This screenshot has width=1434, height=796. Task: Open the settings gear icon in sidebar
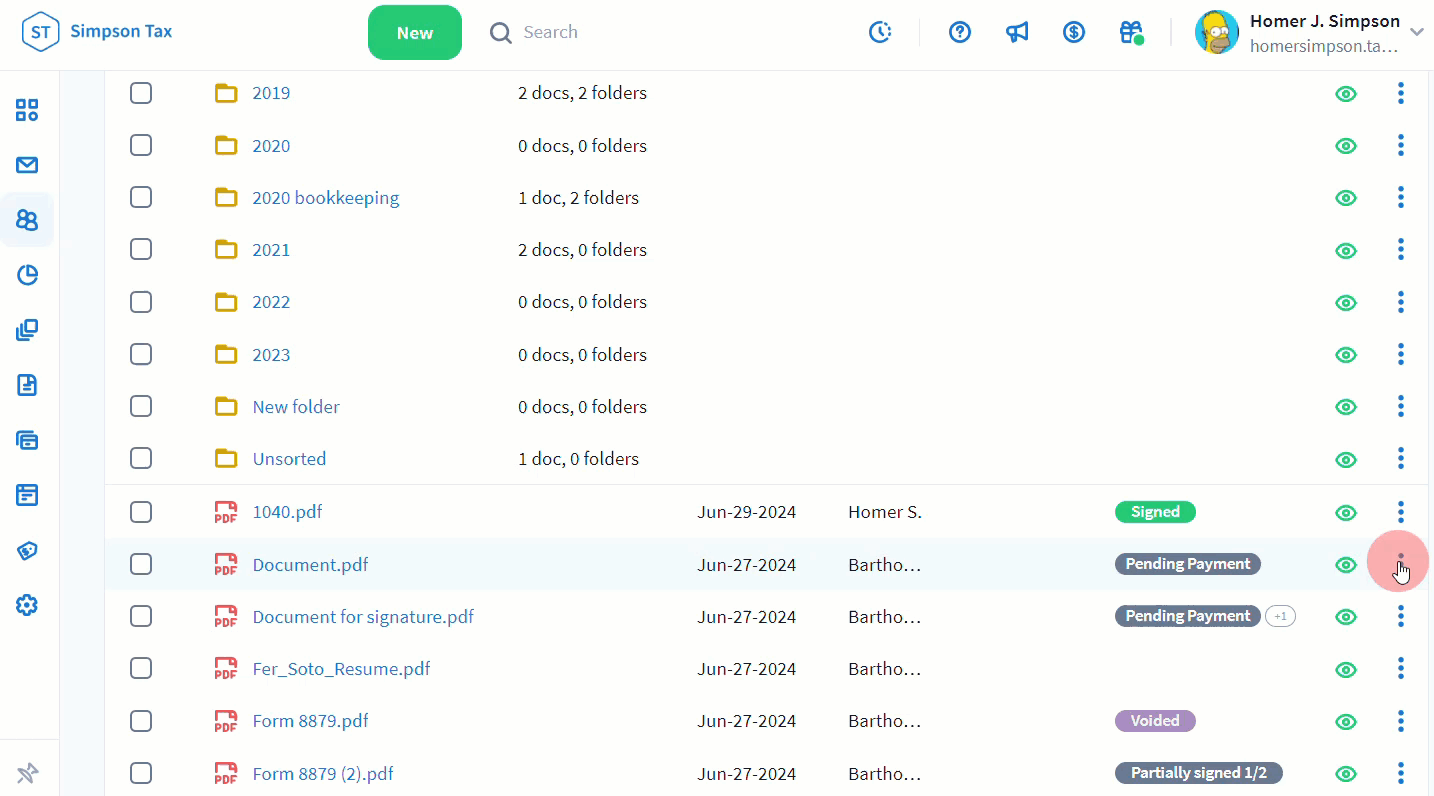(x=27, y=605)
